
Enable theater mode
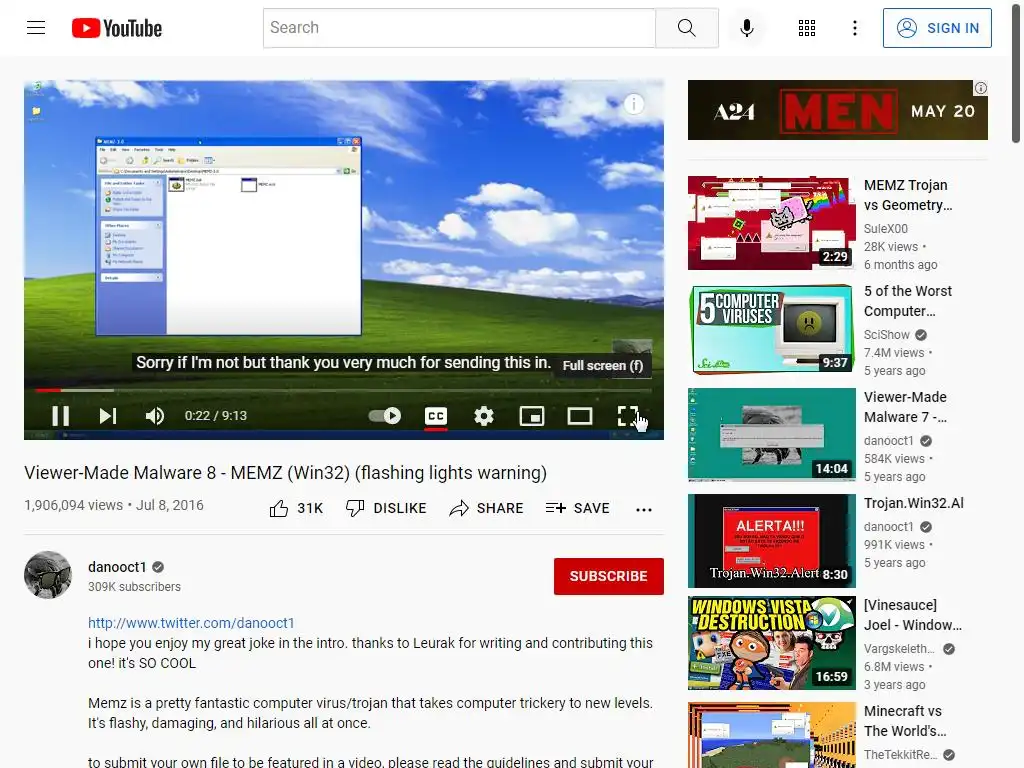[x=579, y=416]
